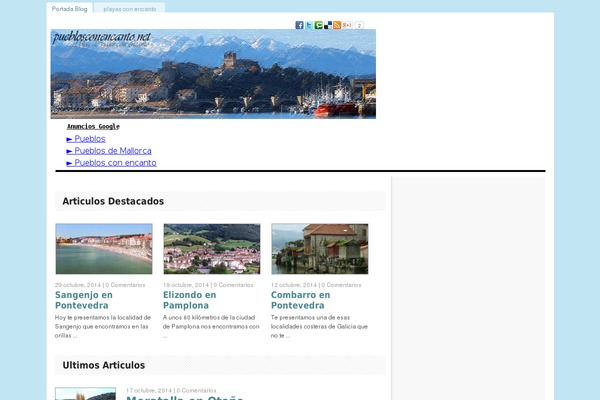Viewport: 600px width, 400px height.
Task: Open the Anuncios Google link
Action: coord(93,126)
